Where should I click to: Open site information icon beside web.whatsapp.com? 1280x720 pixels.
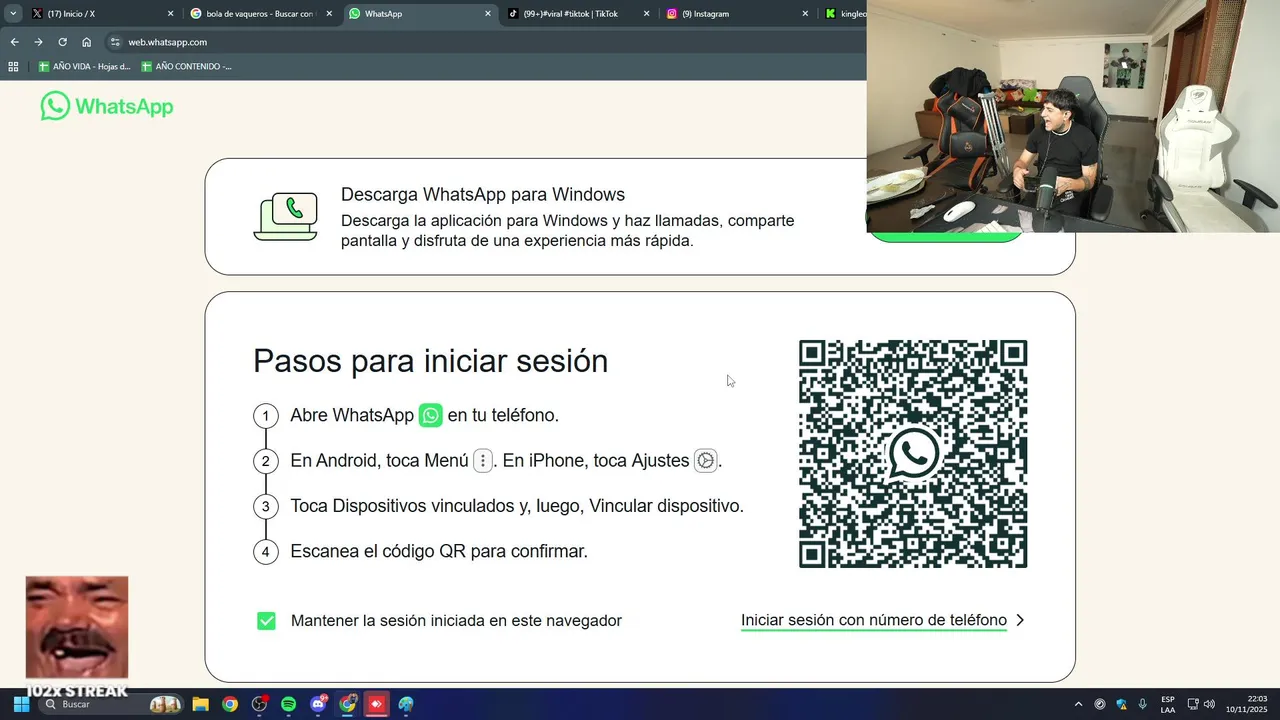115,42
